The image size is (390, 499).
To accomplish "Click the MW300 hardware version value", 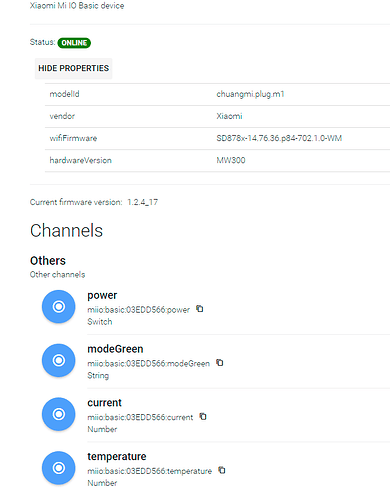I will (231, 160).
